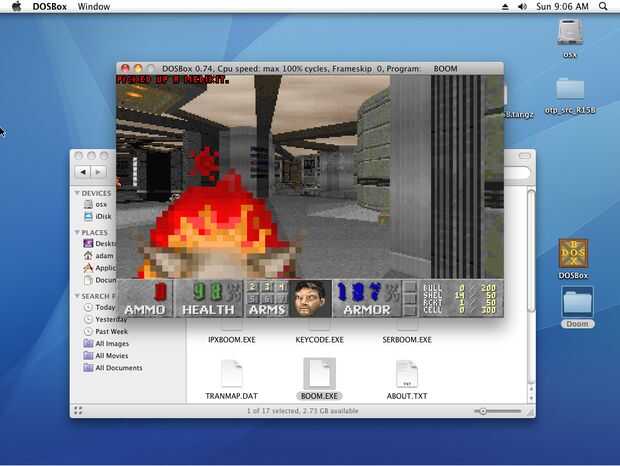Open Applications in Finder sidebar
This screenshot has width=620, height=466.
point(99,268)
